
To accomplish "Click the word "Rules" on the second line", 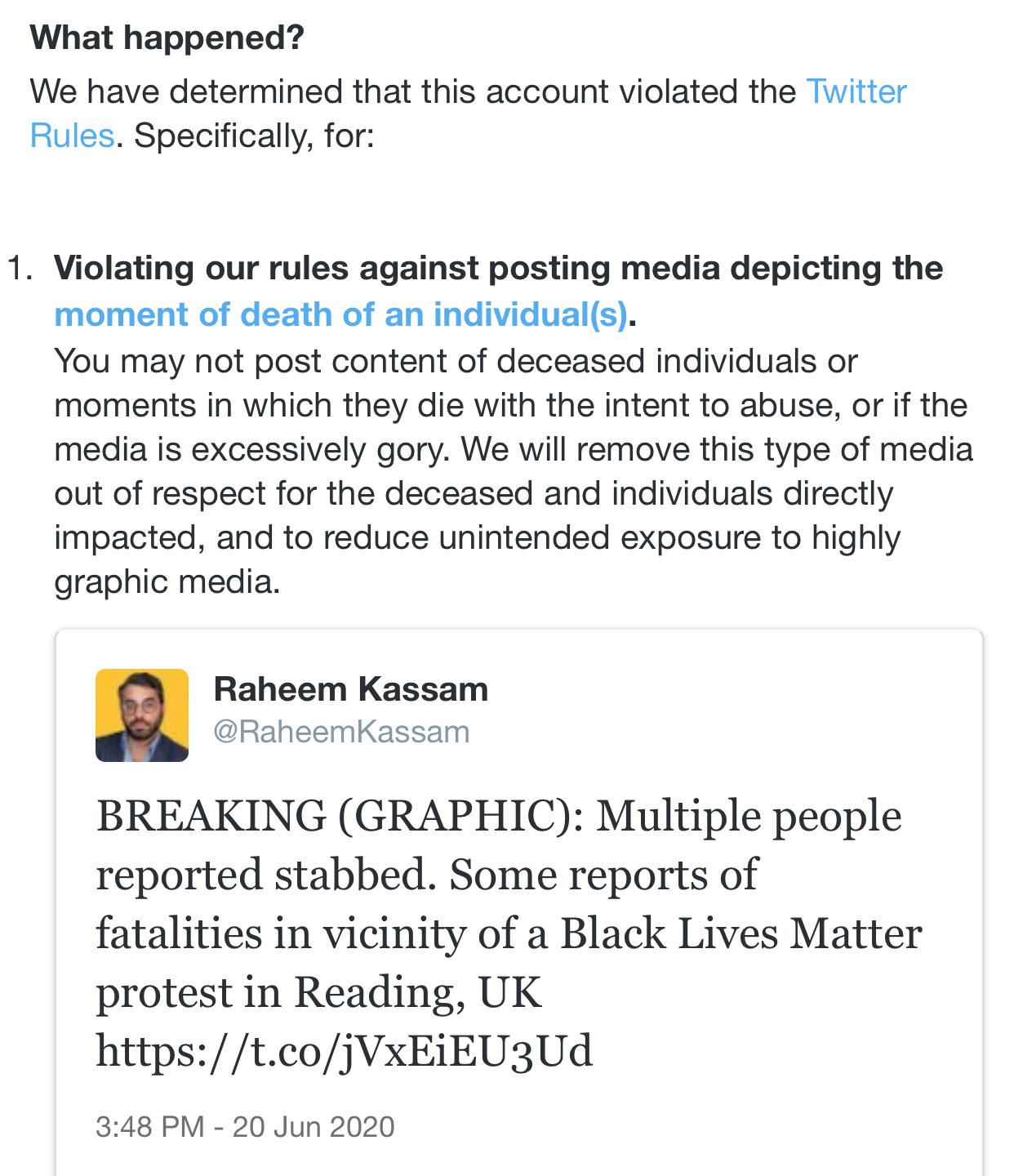I will (x=72, y=136).
